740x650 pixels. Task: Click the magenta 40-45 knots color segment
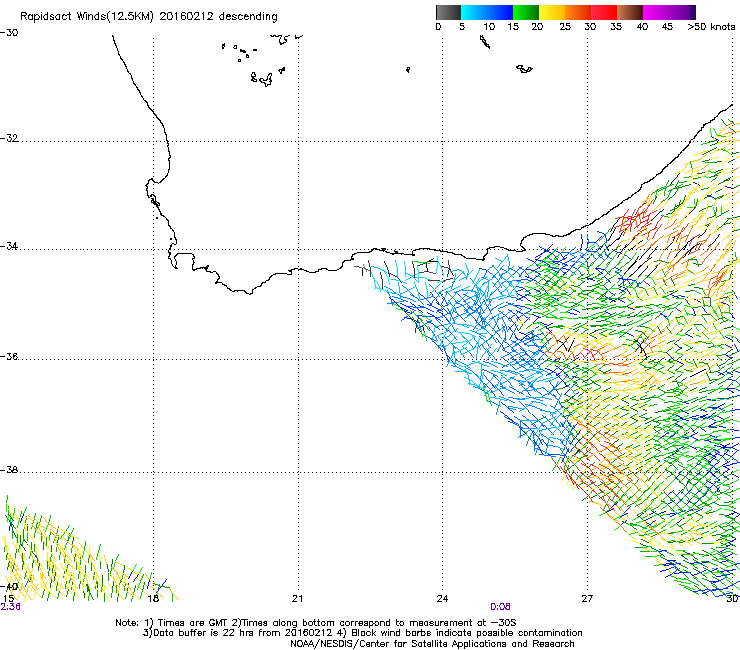[x=656, y=12]
